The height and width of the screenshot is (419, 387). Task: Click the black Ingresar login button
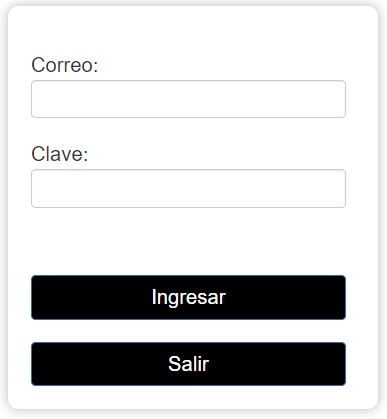point(188,297)
